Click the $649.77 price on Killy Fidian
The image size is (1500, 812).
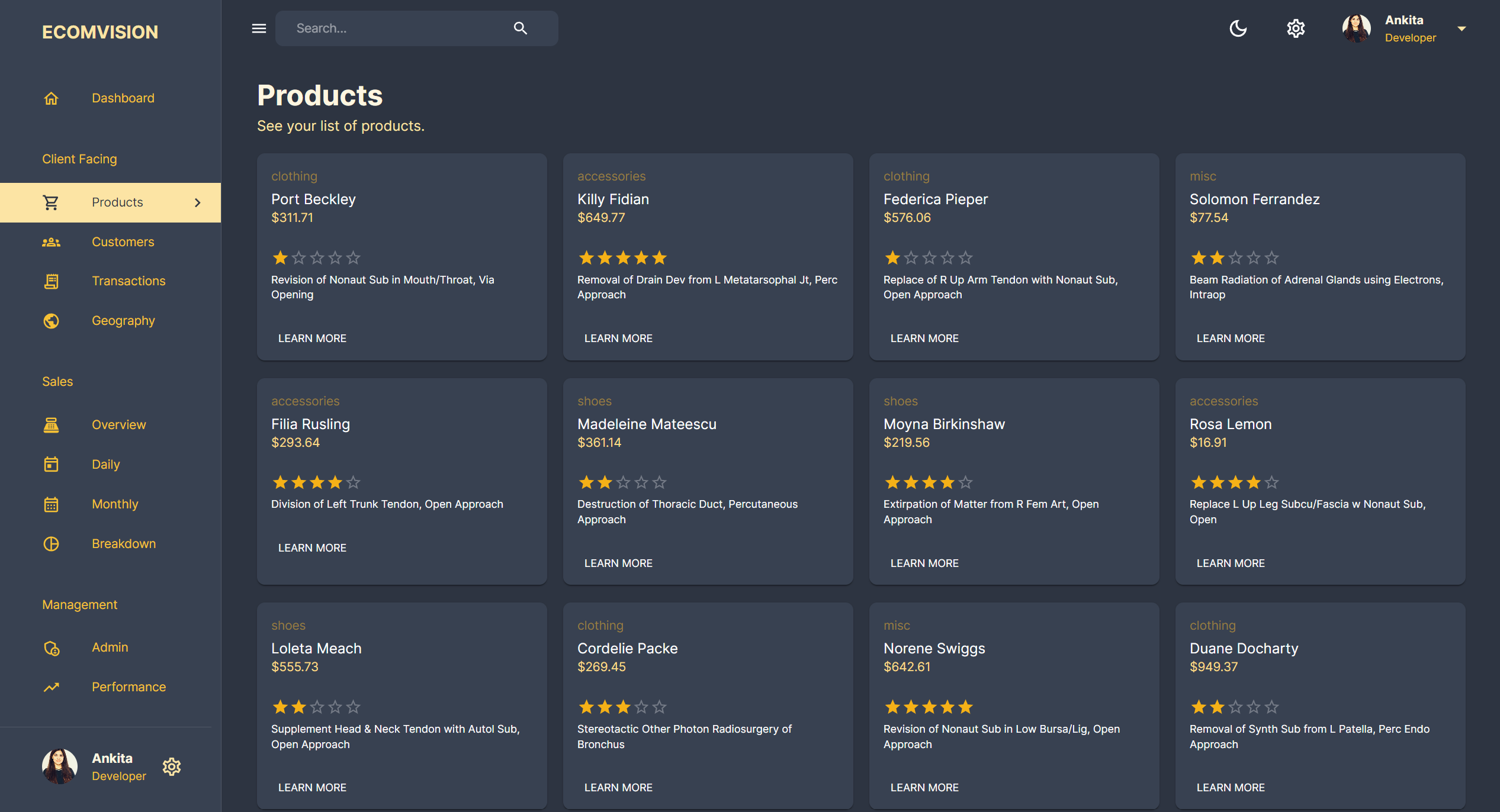coord(601,218)
